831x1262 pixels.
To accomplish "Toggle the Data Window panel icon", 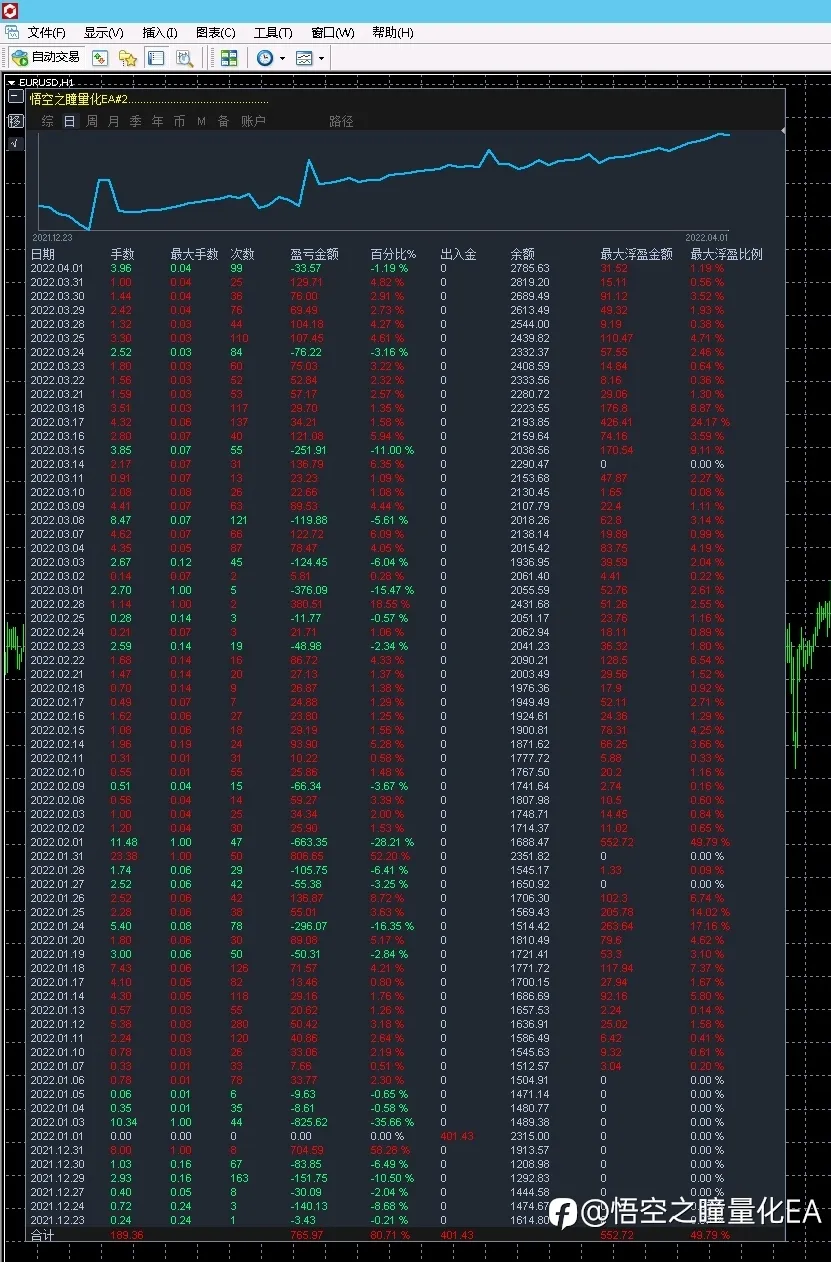I will [x=156, y=58].
